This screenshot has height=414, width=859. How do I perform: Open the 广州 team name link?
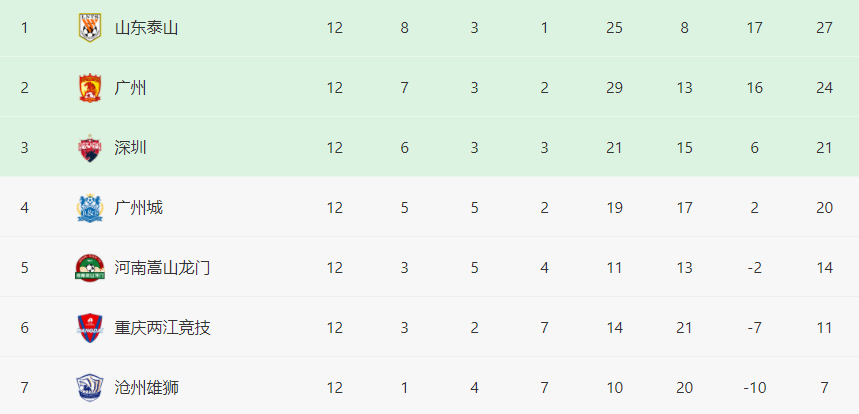(x=130, y=88)
